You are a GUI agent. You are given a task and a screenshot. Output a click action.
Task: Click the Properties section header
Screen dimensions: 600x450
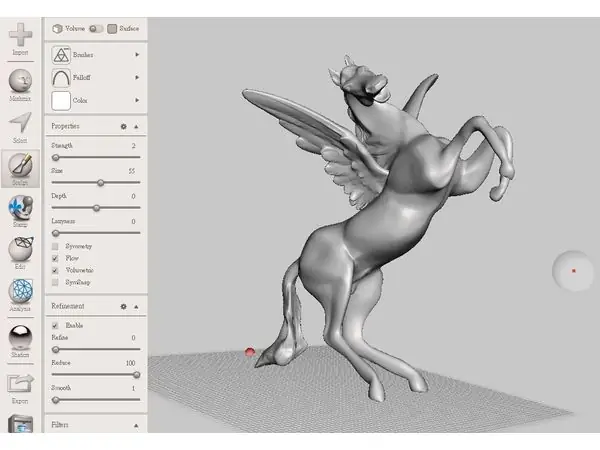pos(96,126)
